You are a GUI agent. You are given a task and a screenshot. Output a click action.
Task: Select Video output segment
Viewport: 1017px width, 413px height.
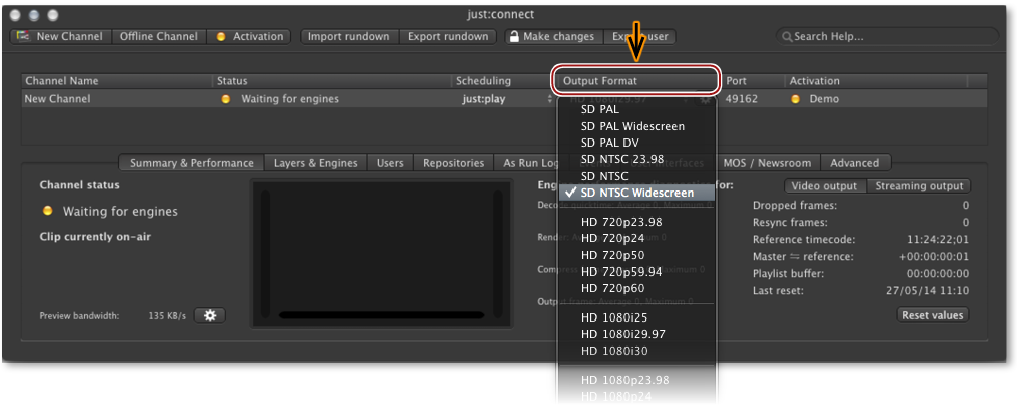point(825,186)
